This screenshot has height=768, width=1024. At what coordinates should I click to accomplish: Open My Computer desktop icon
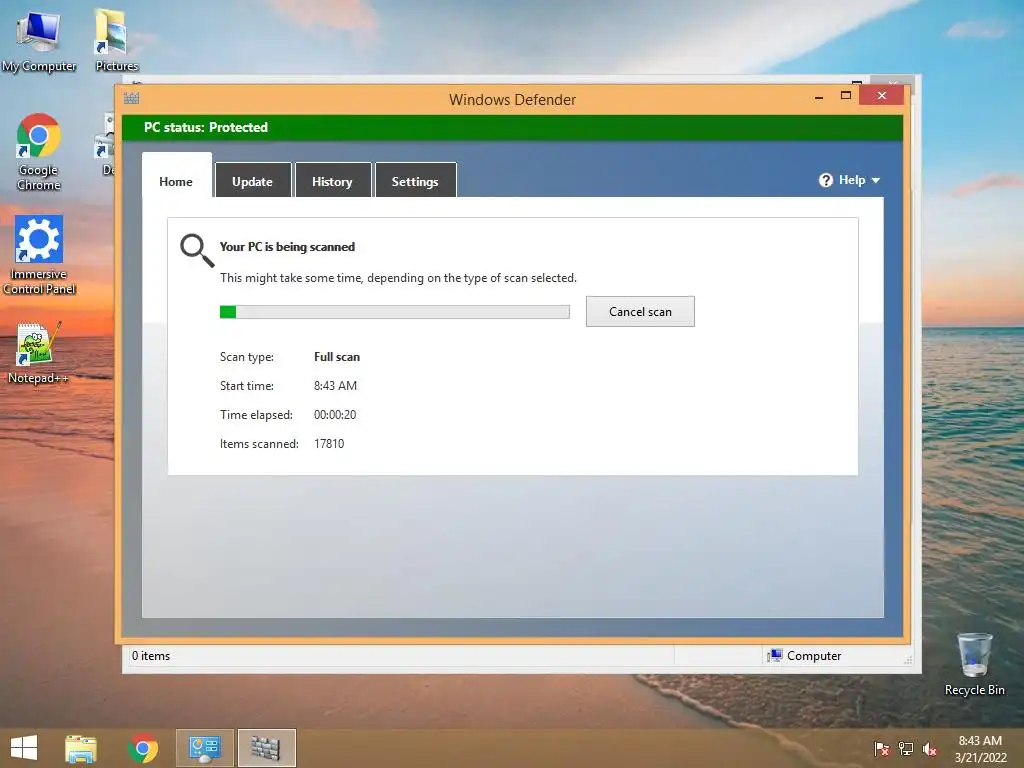point(39,40)
